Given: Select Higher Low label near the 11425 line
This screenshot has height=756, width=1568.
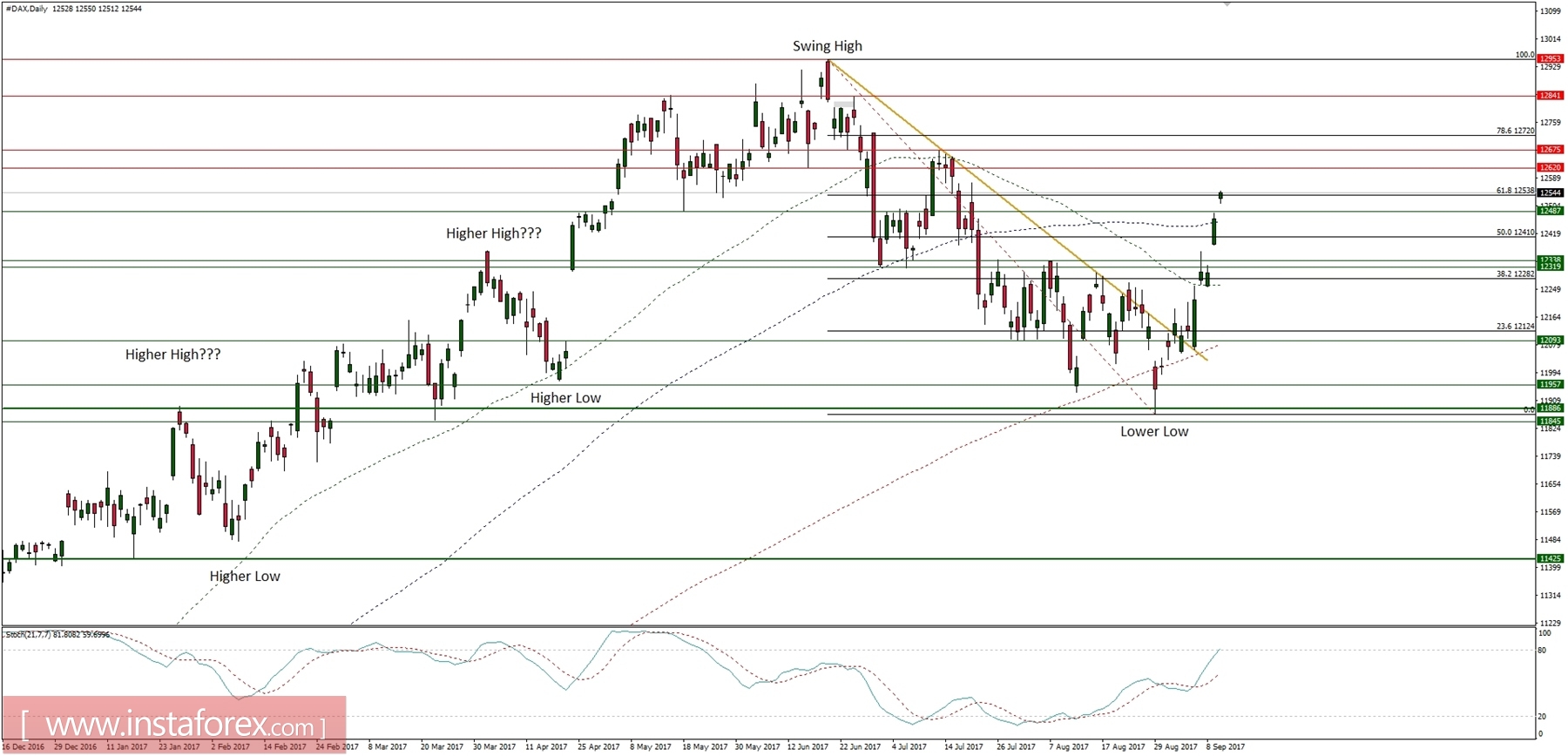Looking at the screenshot, I should pos(245,577).
